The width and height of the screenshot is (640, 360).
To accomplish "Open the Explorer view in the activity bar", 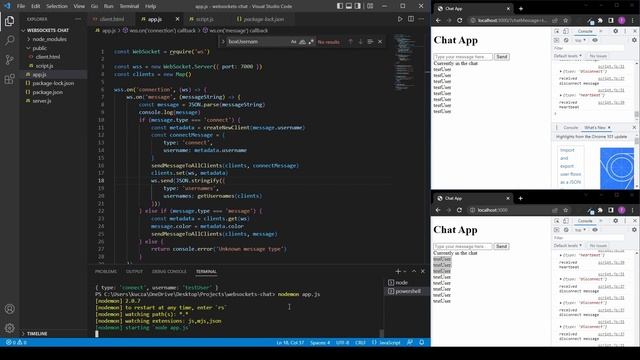I will pyautogui.click(x=9, y=21).
